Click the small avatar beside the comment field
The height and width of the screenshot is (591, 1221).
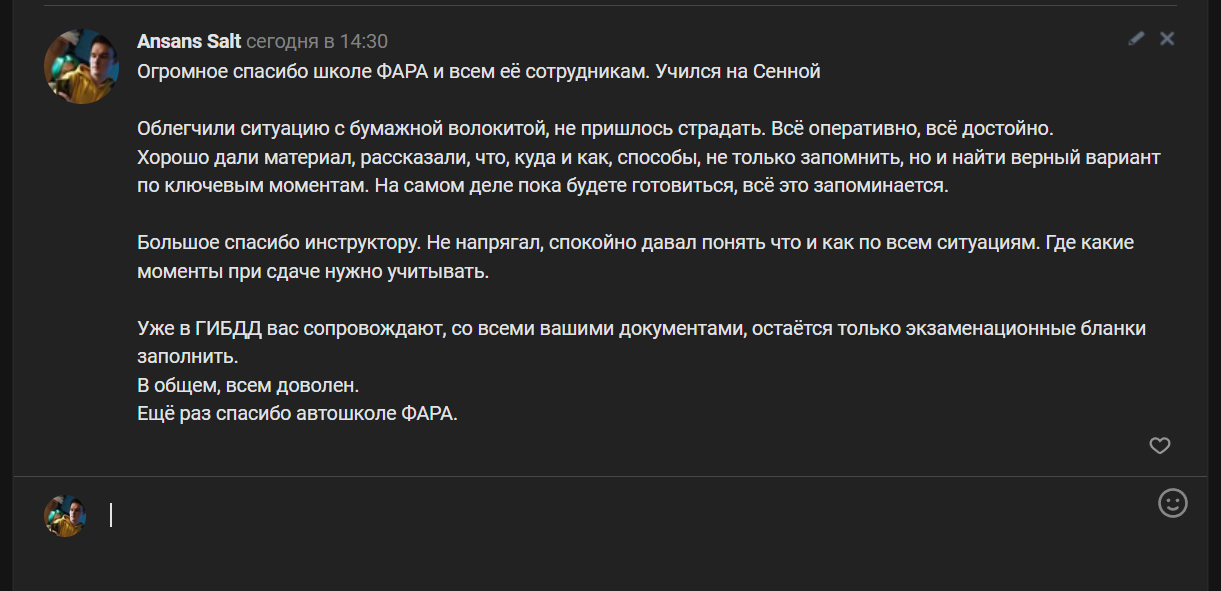click(65, 515)
